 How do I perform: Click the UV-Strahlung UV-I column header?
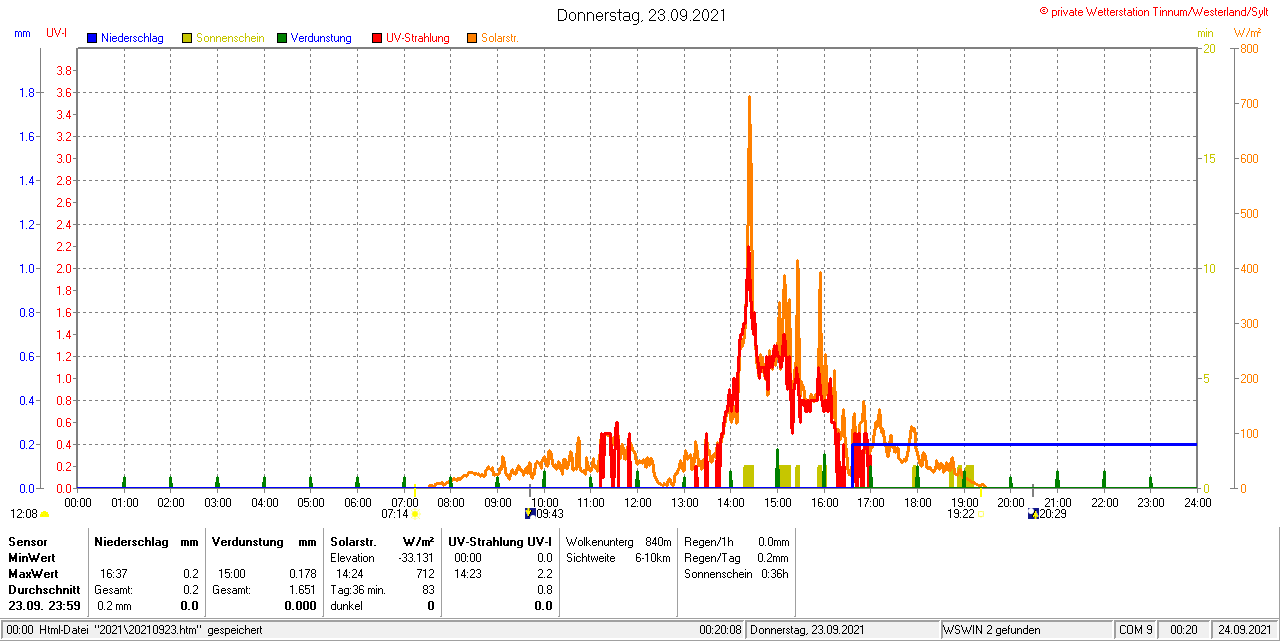[500, 541]
